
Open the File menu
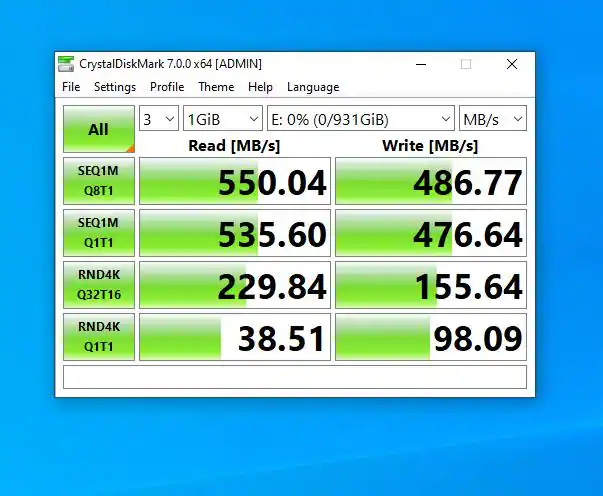point(71,87)
